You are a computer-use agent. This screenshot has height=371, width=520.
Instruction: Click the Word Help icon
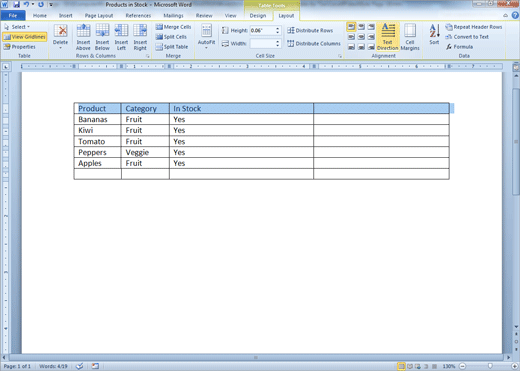pyautogui.click(x=515, y=15)
